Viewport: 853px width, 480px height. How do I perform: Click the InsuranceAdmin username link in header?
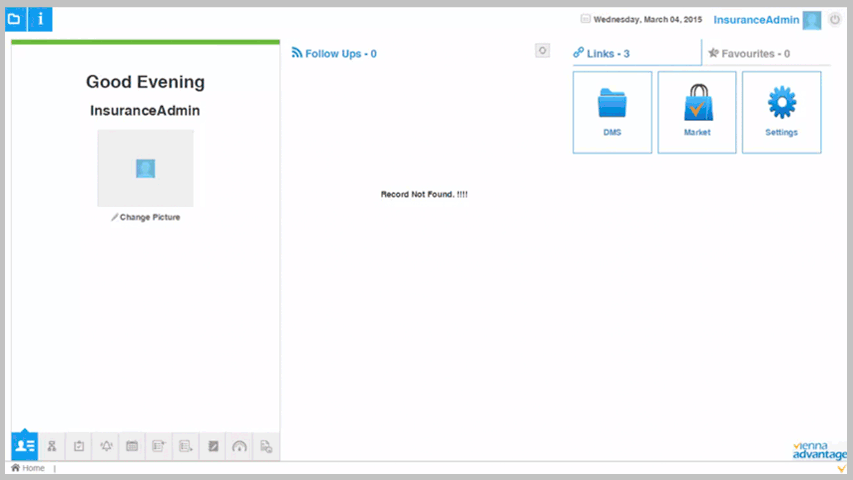coord(756,20)
